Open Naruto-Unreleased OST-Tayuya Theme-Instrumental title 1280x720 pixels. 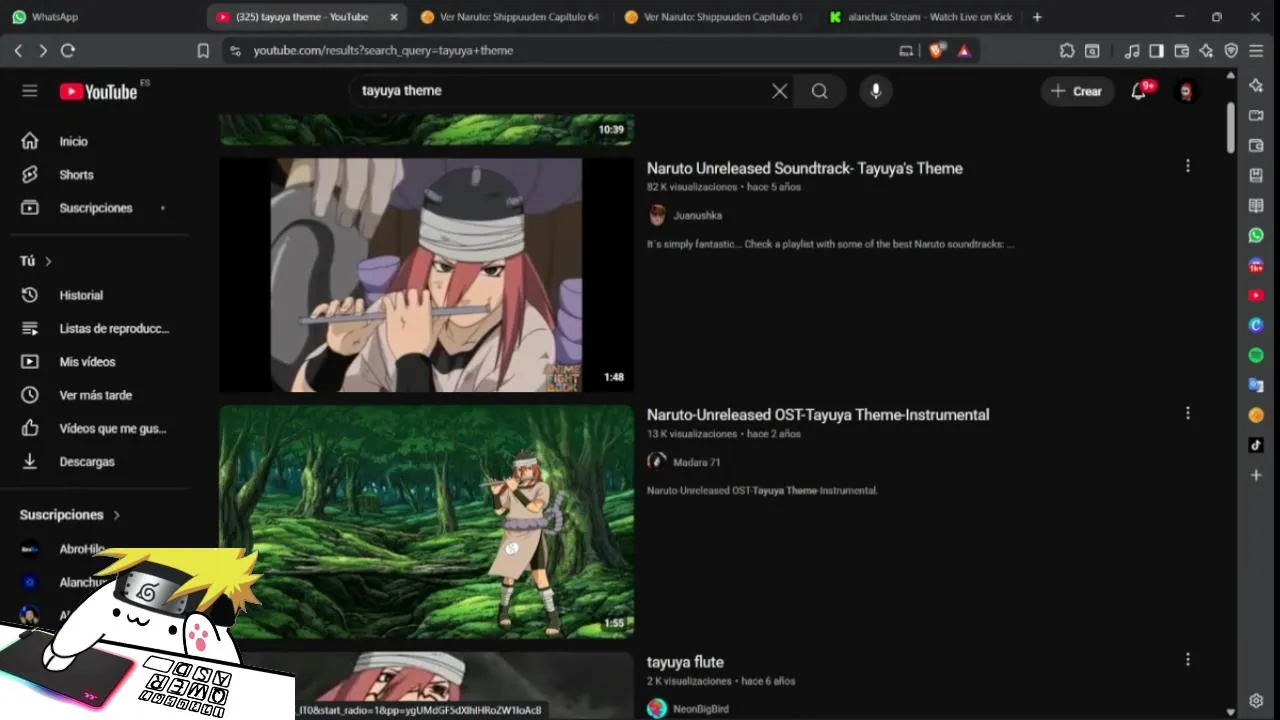(x=818, y=415)
